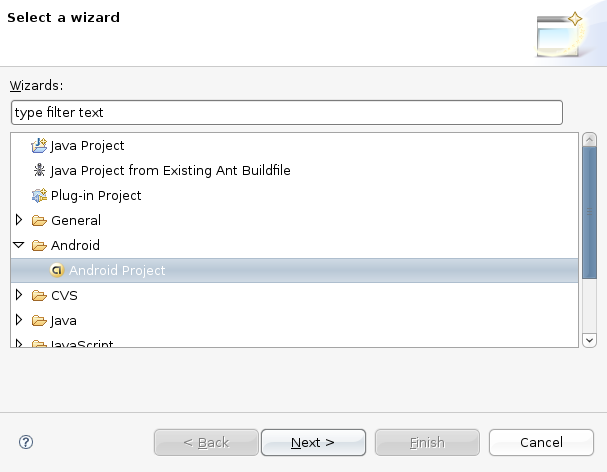Expand the CVS category
Screen dimensions: 607x472
click(19, 295)
